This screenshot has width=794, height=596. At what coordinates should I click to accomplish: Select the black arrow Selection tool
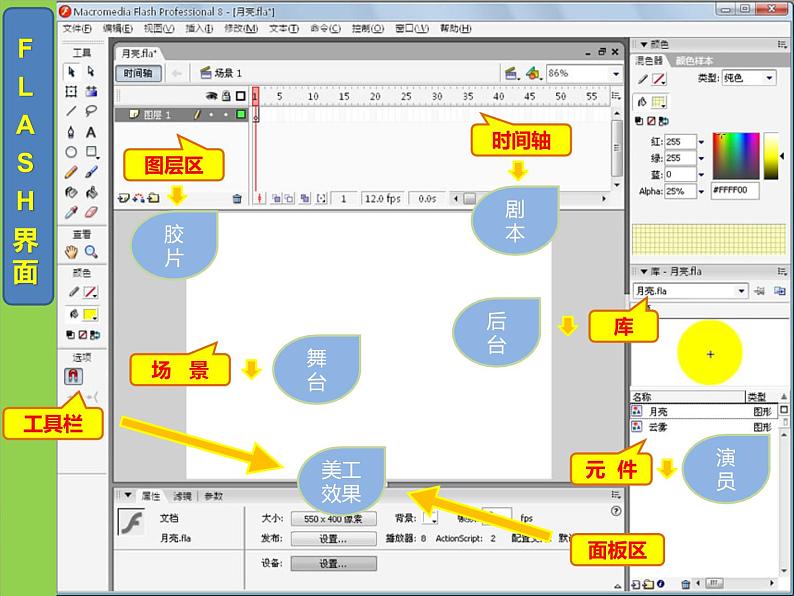click(x=71, y=72)
